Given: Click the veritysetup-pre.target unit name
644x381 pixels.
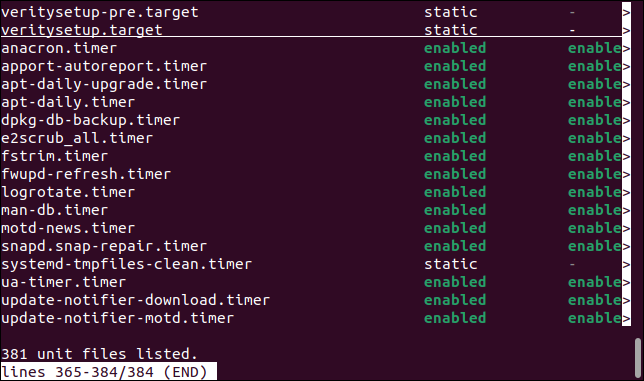Looking at the screenshot, I should point(100,12).
